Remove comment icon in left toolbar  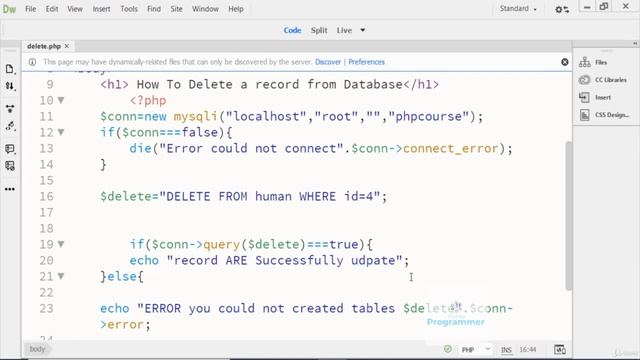coord(10,166)
